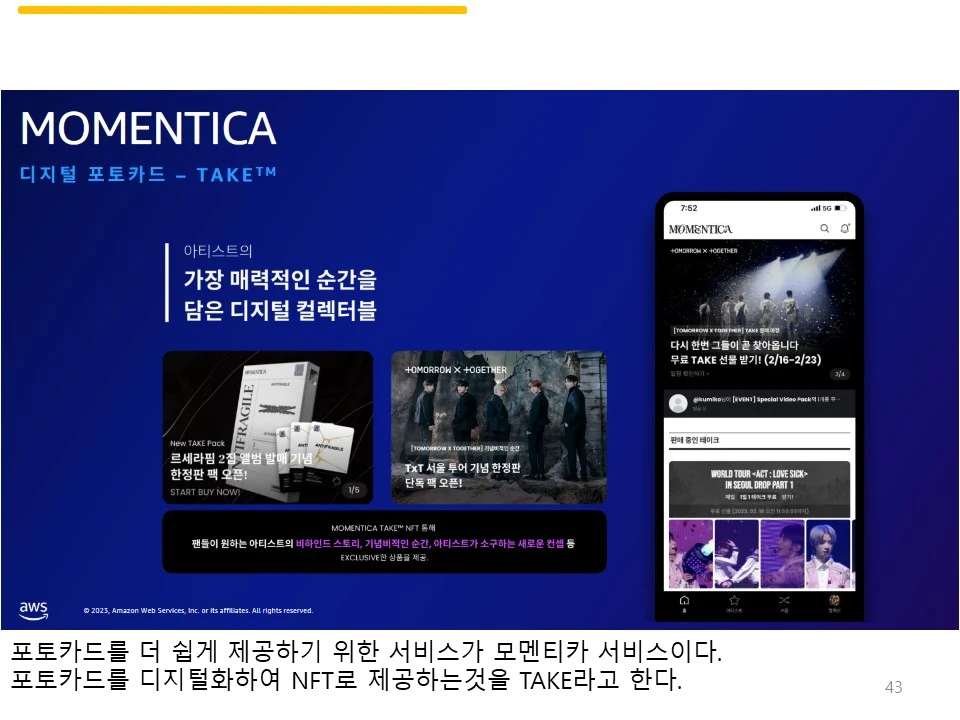Click the page number 43

click(x=893, y=688)
